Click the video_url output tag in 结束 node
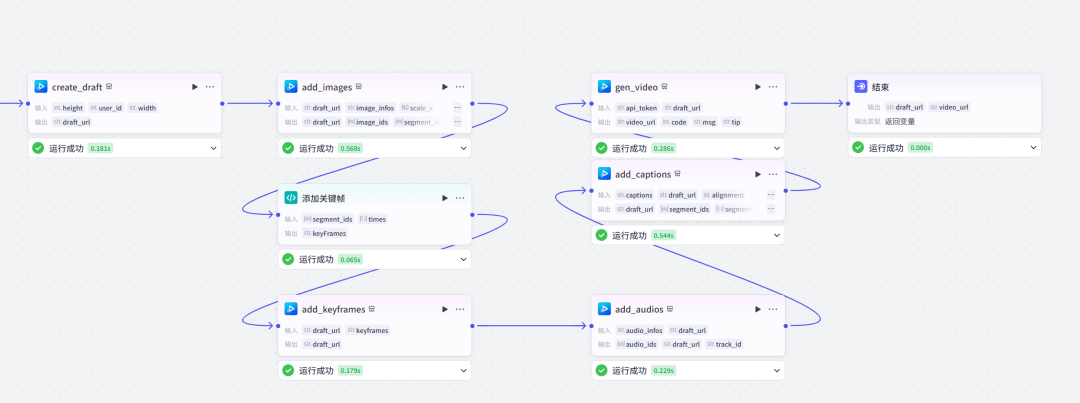This screenshot has width=1080, height=403. 953,107
